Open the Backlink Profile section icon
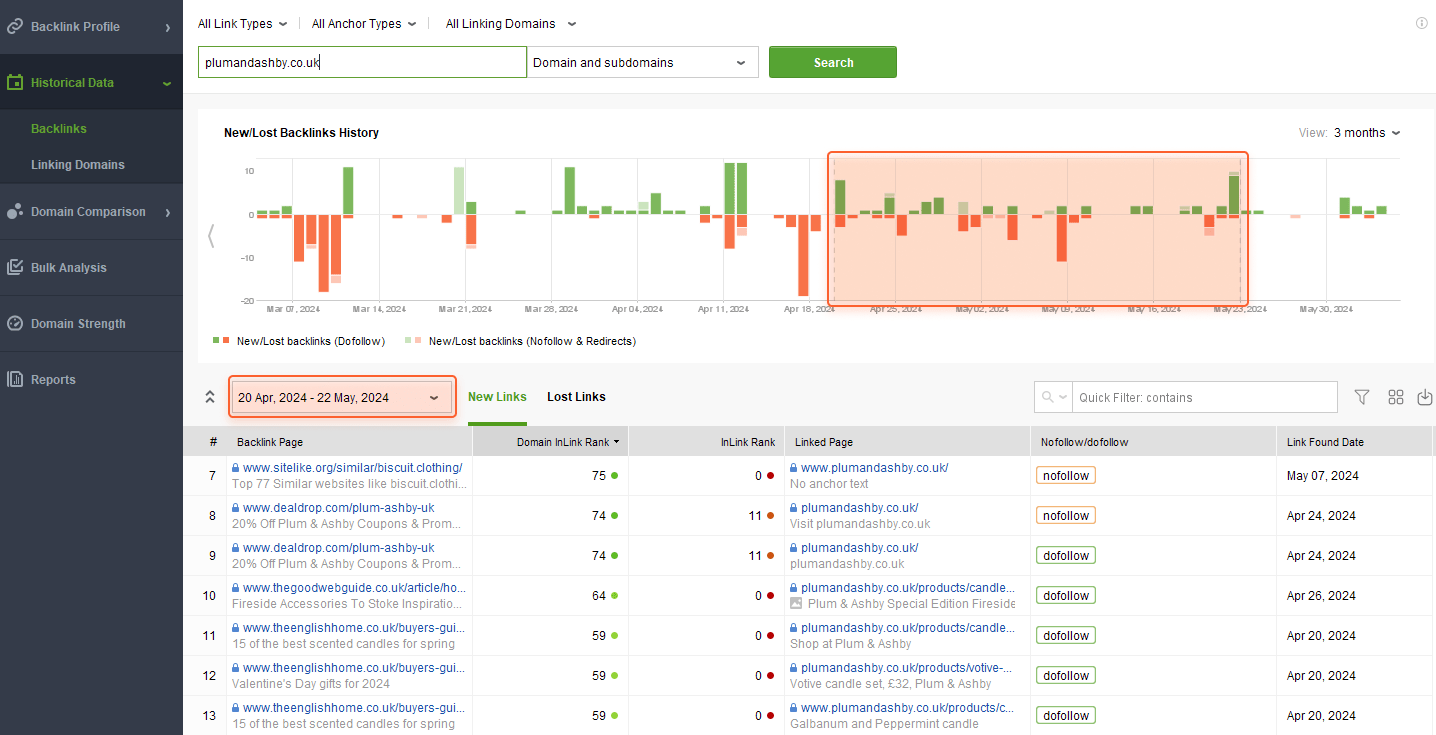 tap(15, 26)
